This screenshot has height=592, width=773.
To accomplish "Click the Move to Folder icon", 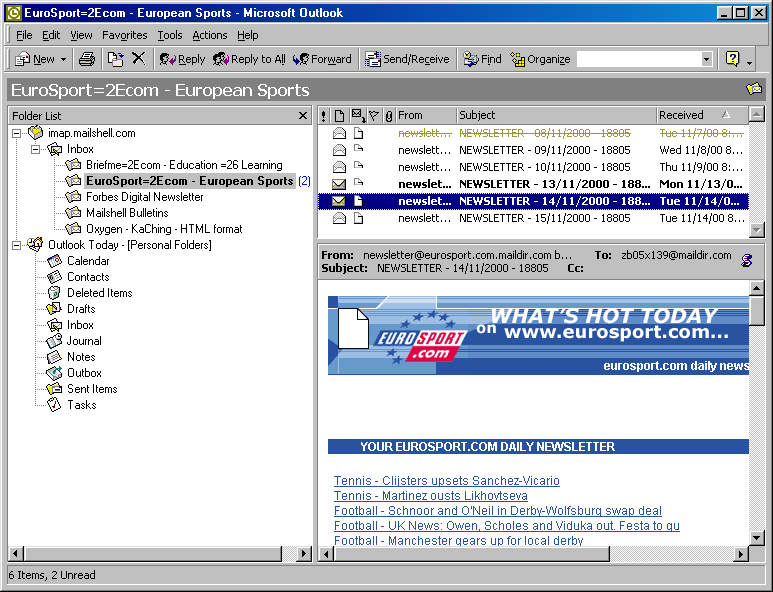I will [116, 60].
